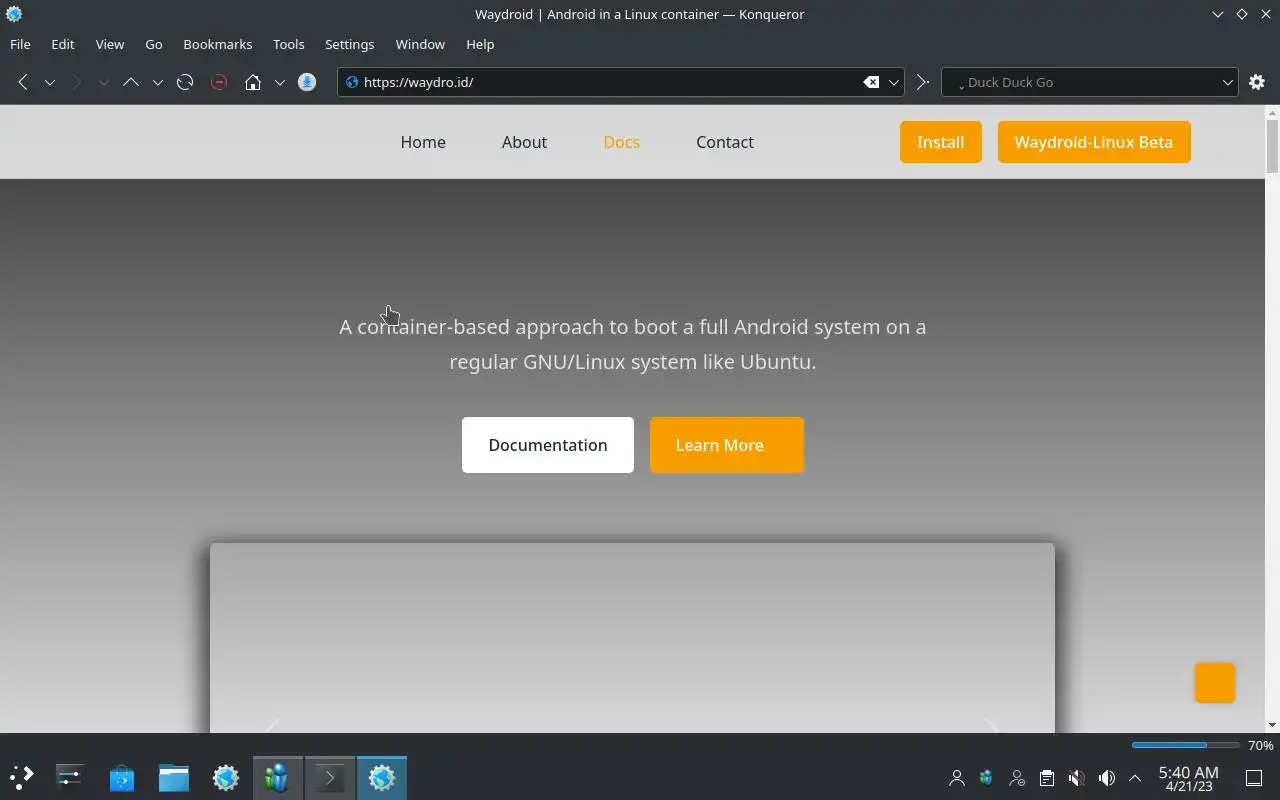This screenshot has height=800, width=1280.
Task: Click the Home link in site navigation
Action: [x=423, y=142]
